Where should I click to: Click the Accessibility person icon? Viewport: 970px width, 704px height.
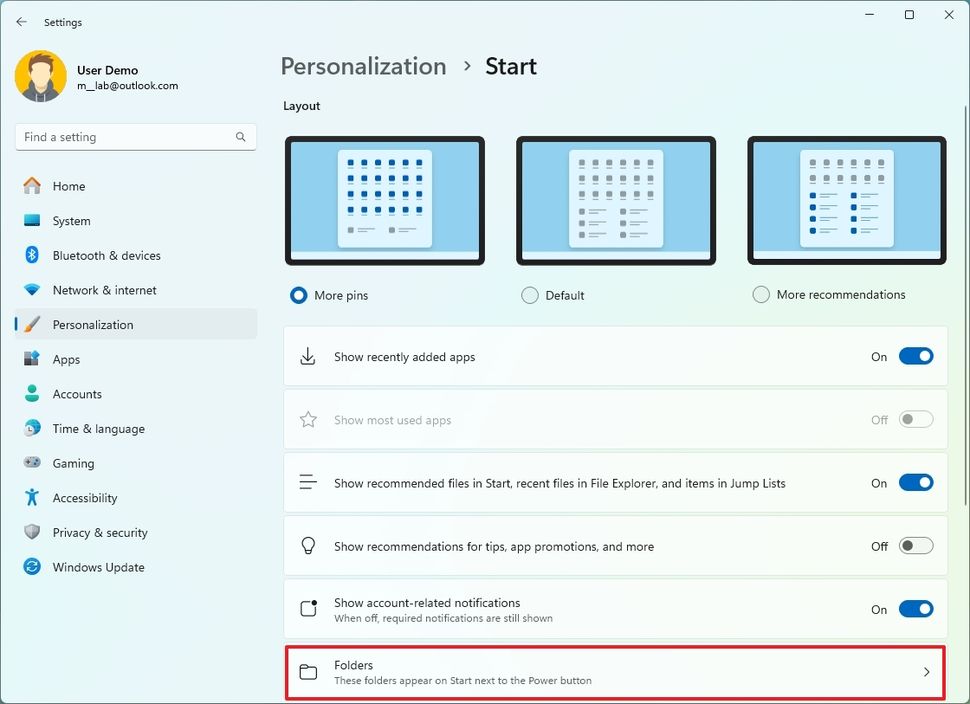(x=31, y=497)
